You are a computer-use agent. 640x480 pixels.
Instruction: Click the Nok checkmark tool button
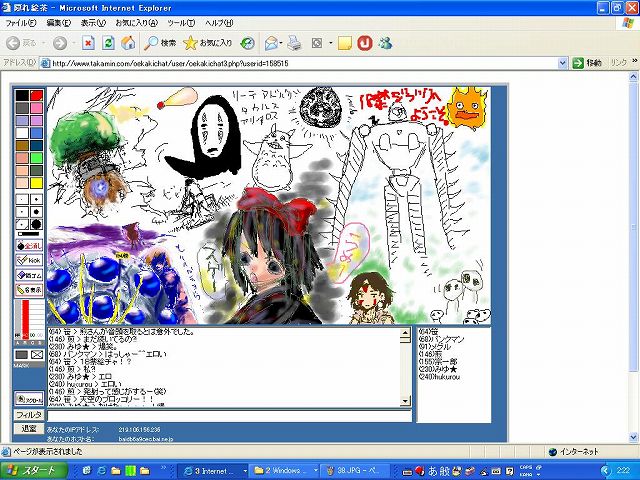pos(29,260)
